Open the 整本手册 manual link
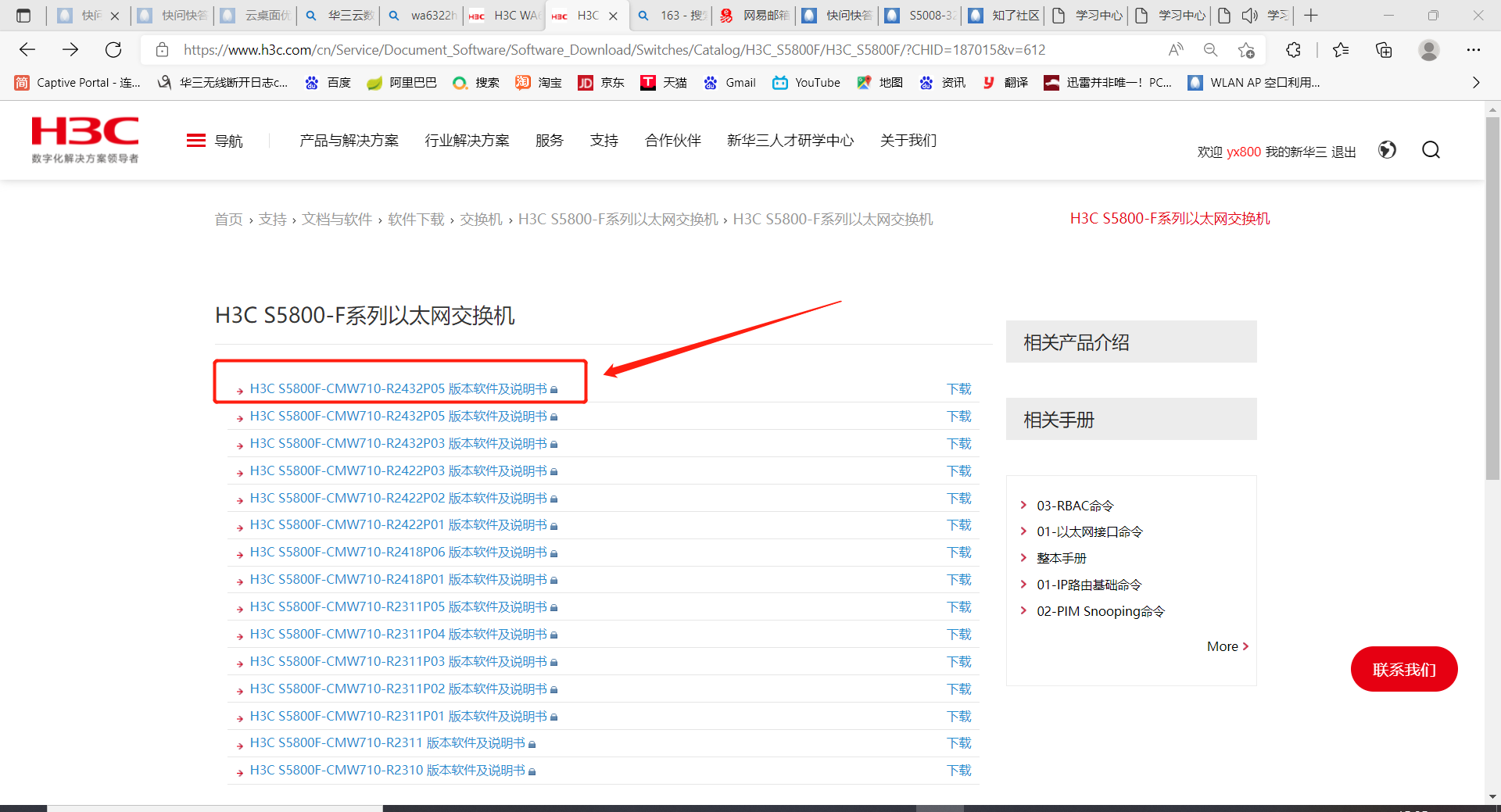1501x812 pixels. (1062, 558)
